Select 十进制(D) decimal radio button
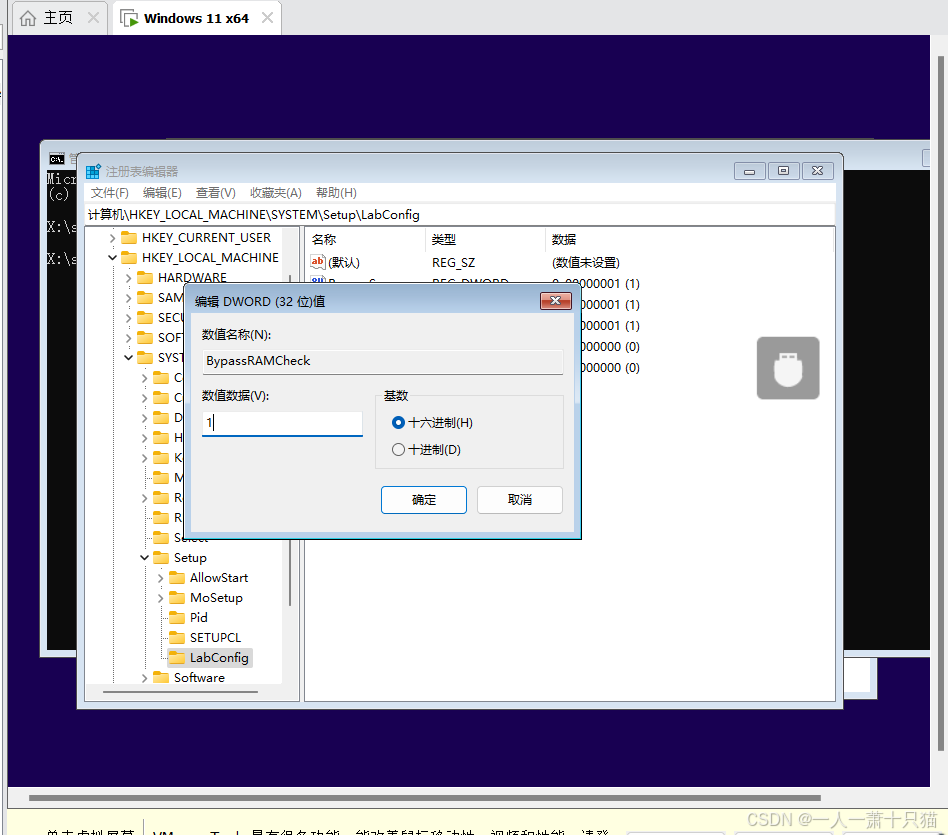Viewport: 948px width, 835px height. point(398,450)
